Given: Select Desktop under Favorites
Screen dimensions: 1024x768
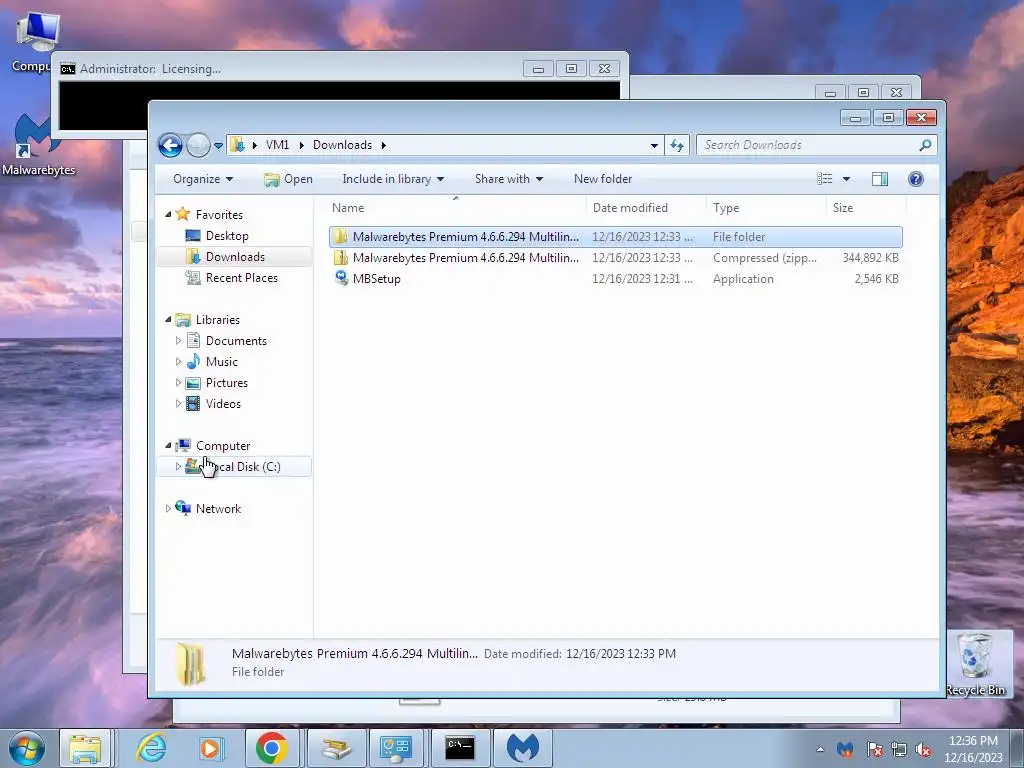Looking at the screenshot, I should pyautogui.click(x=227, y=236).
